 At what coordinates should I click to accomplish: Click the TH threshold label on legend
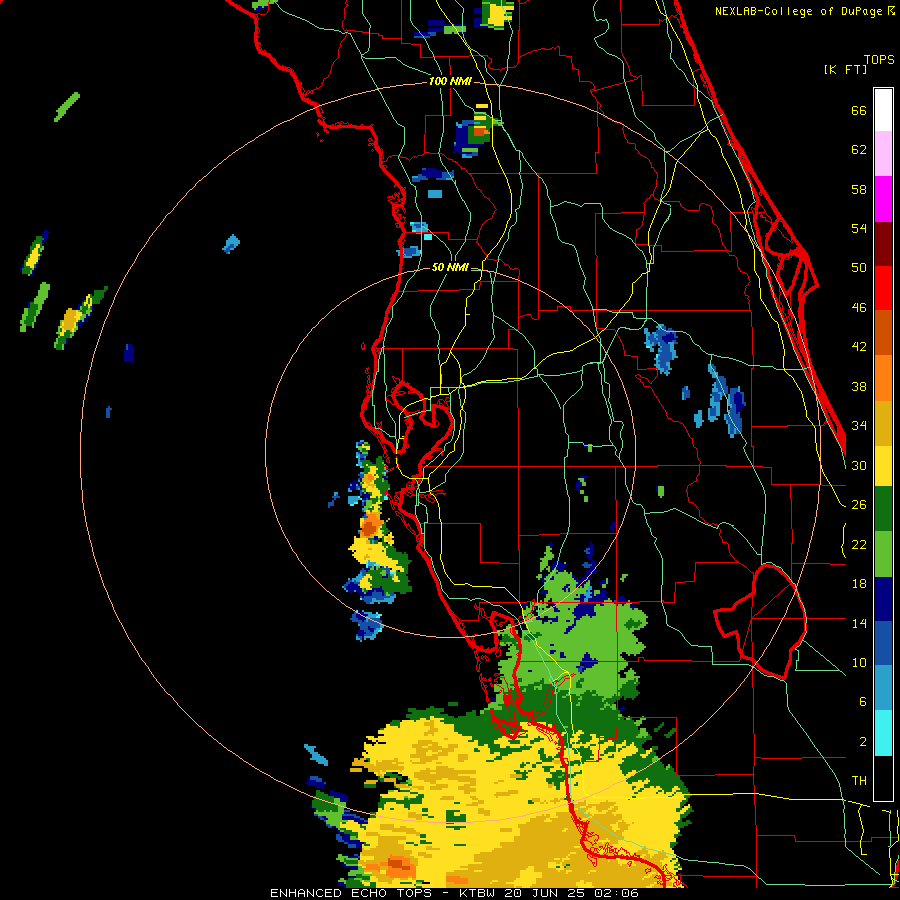tap(859, 781)
